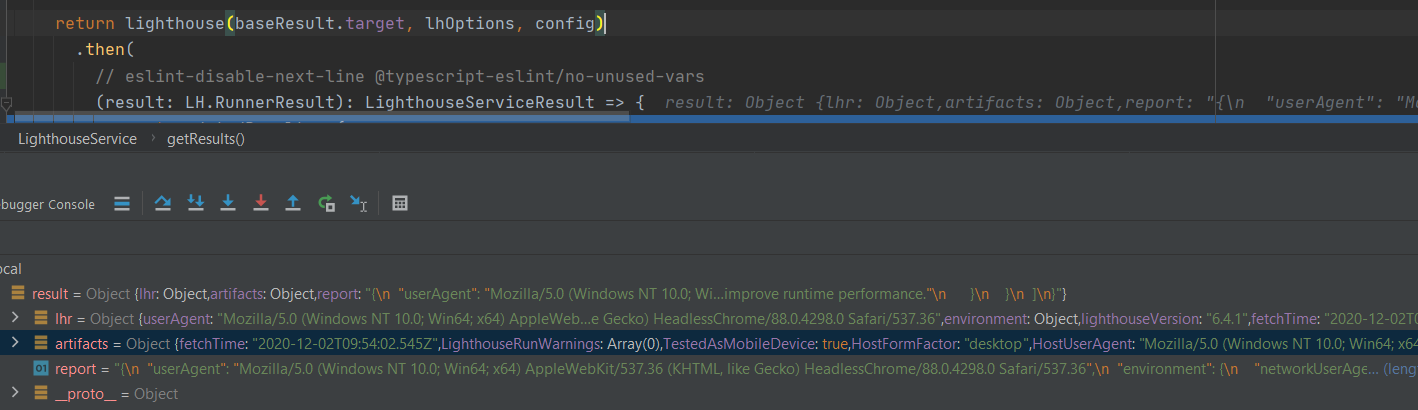Expand the artifacts object node
Screen dimensions: 1418x410
[x=14, y=344]
